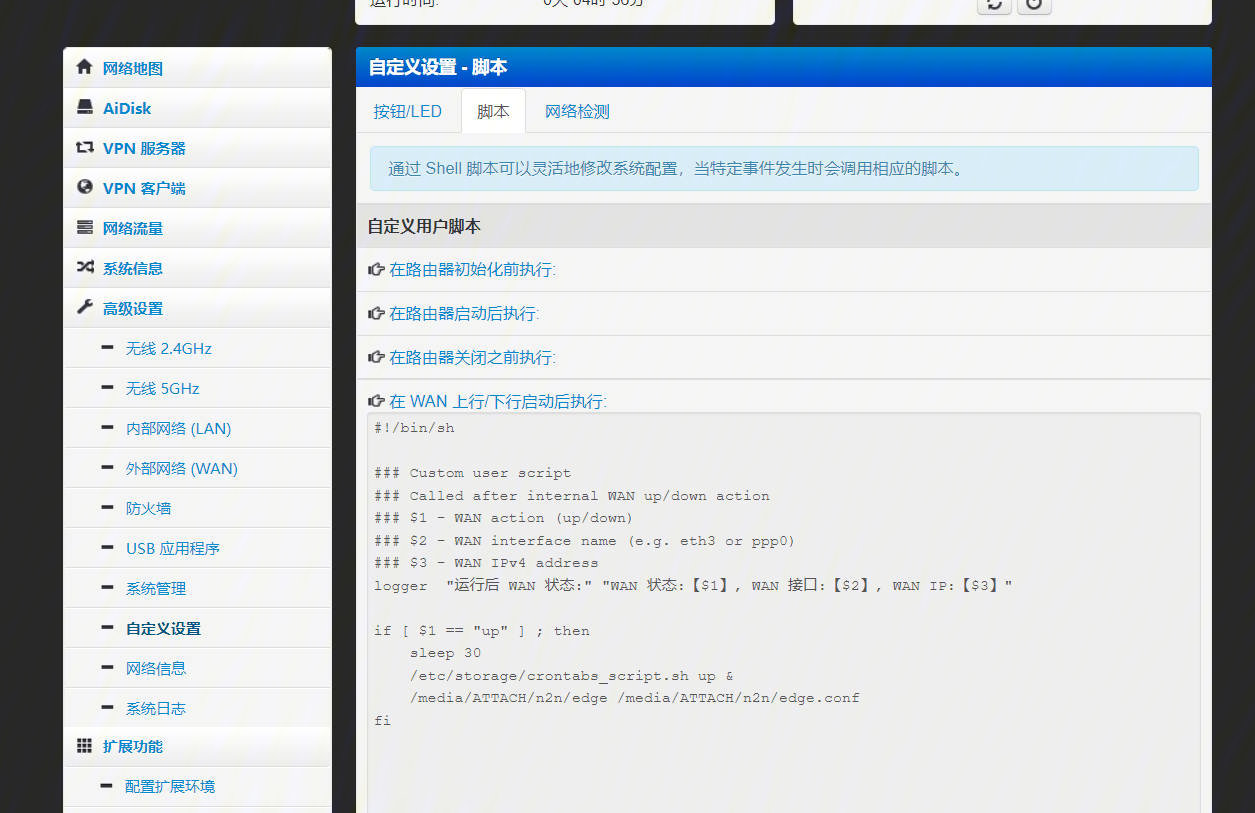Click the crontabs_script.sh up & line

571,676
